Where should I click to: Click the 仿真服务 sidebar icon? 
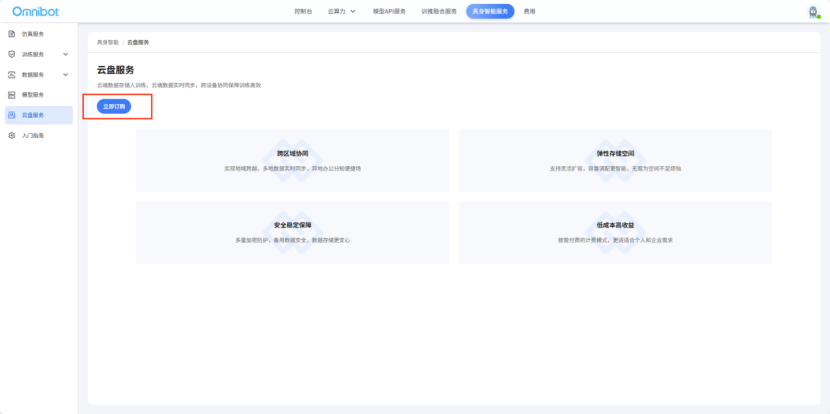point(11,34)
